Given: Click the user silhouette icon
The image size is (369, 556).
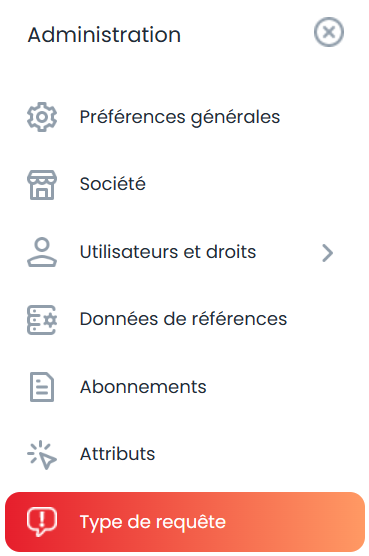Looking at the screenshot, I should pos(42,252).
